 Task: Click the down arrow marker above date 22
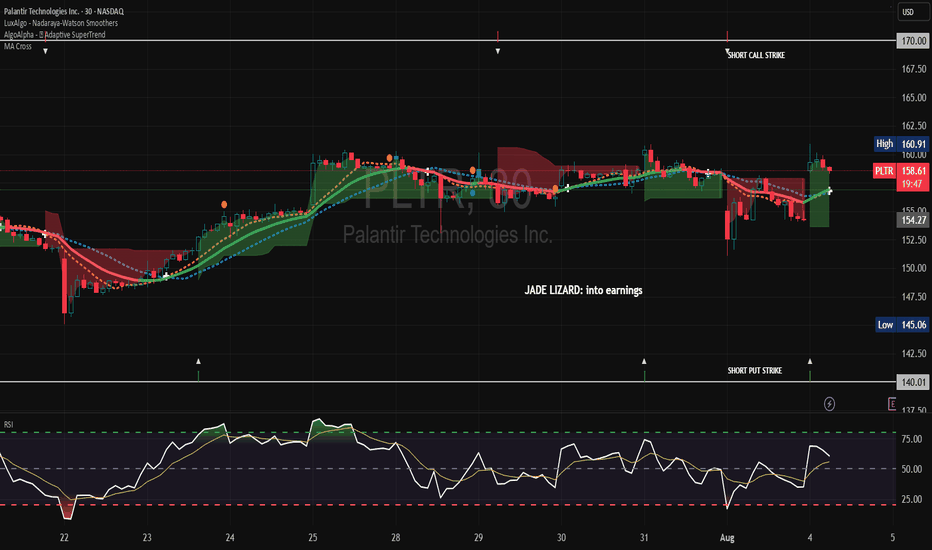[45, 52]
